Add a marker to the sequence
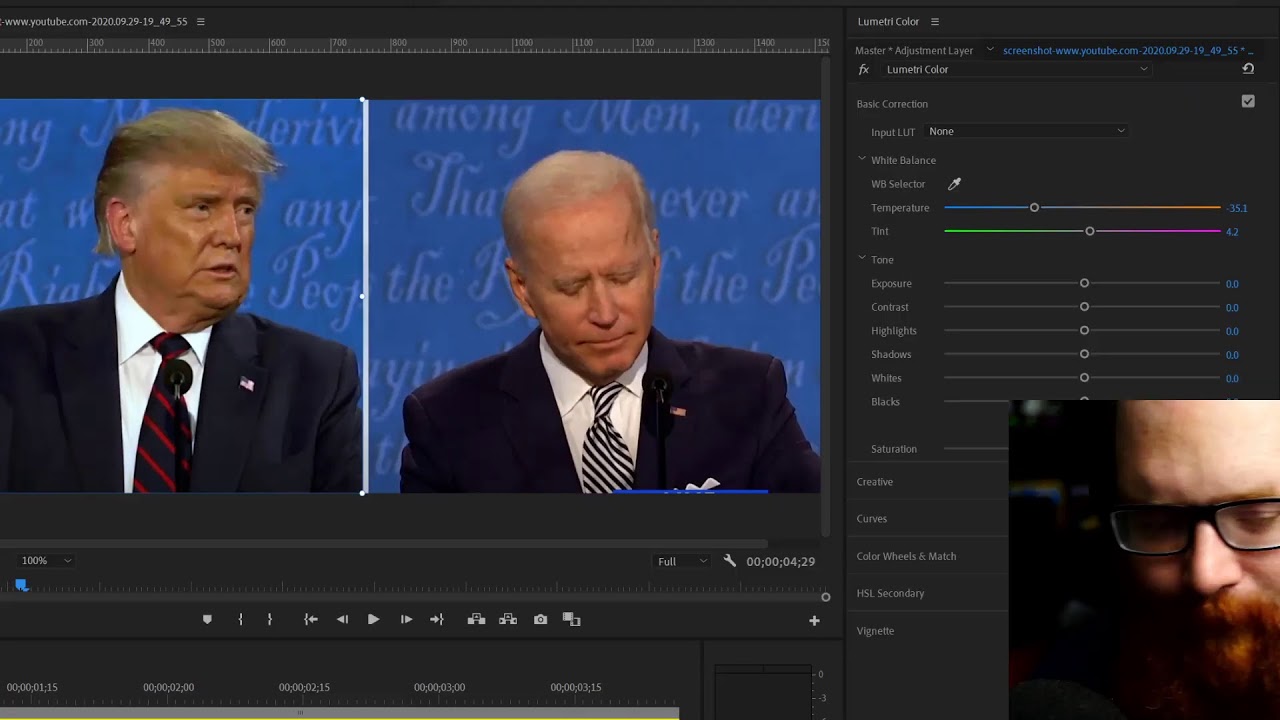Viewport: 1280px width, 720px height. [207, 620]
